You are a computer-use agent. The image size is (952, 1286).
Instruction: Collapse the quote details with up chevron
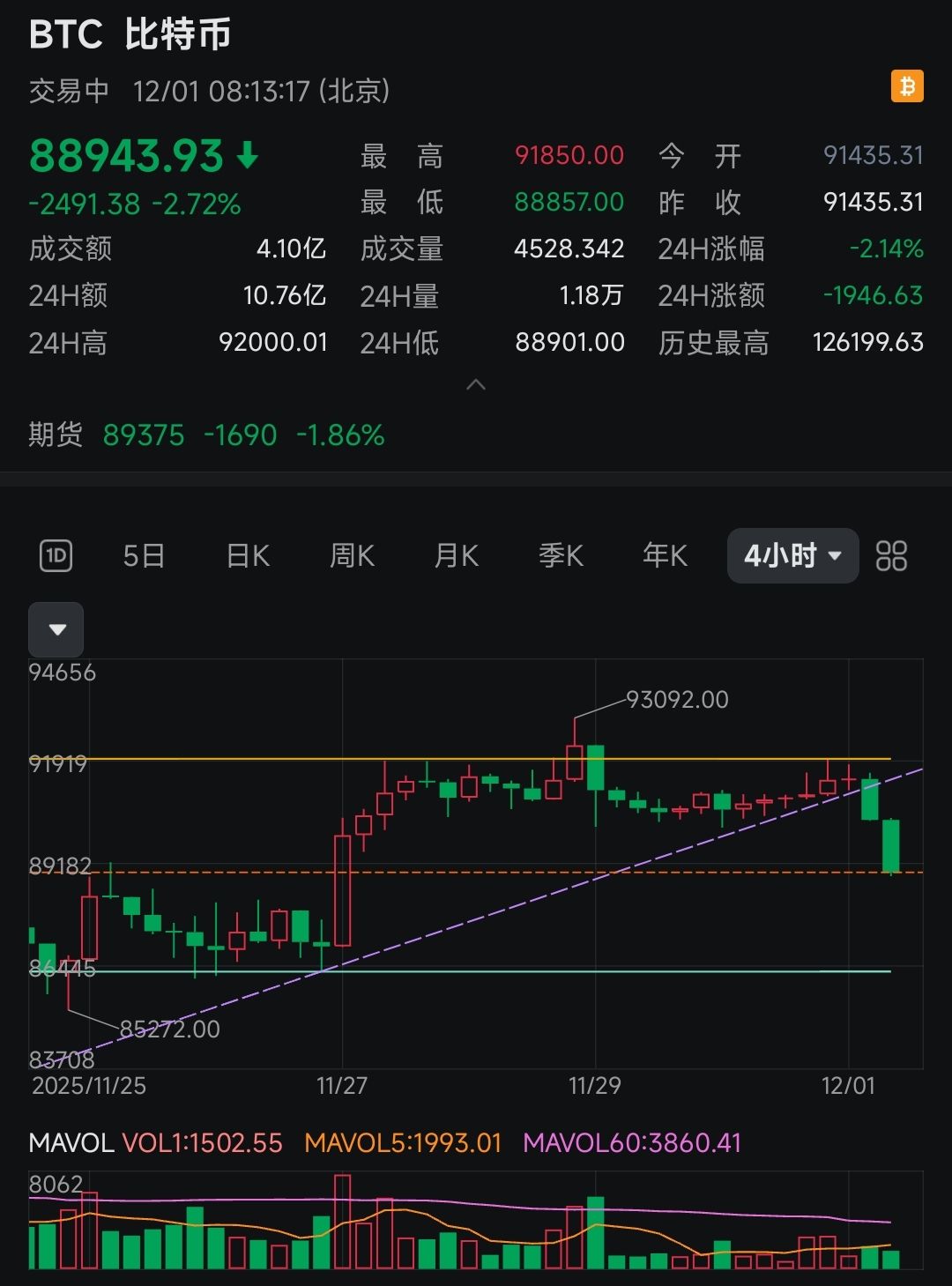[x=476, y=384]
